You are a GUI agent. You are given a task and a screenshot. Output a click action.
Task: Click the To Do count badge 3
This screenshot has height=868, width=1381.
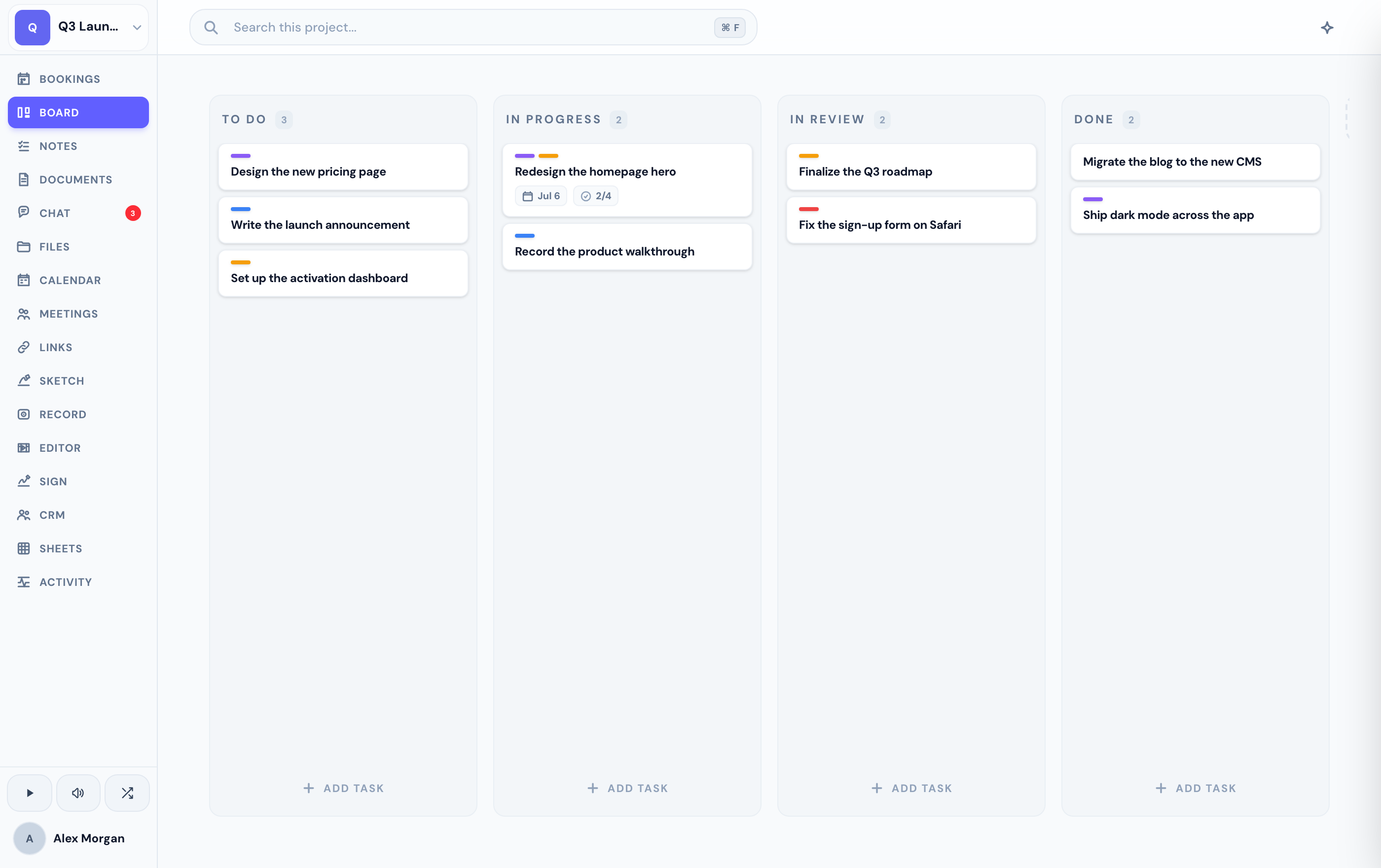tap(284, 120)
